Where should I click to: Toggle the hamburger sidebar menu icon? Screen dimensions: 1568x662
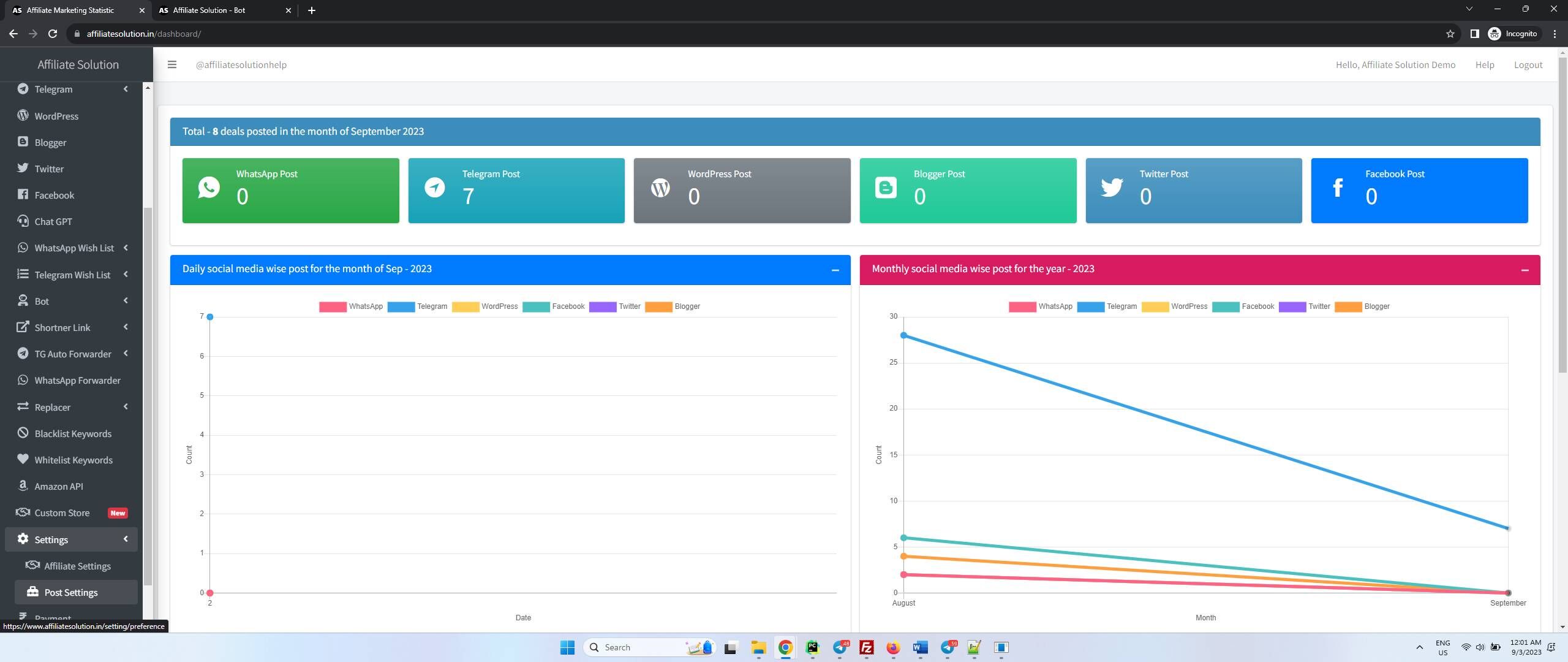tap(172, 64)
